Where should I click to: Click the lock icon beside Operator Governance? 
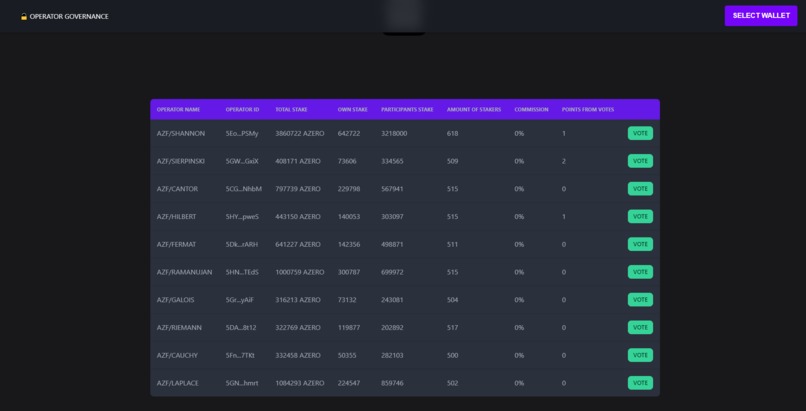(x=24, y=16)
